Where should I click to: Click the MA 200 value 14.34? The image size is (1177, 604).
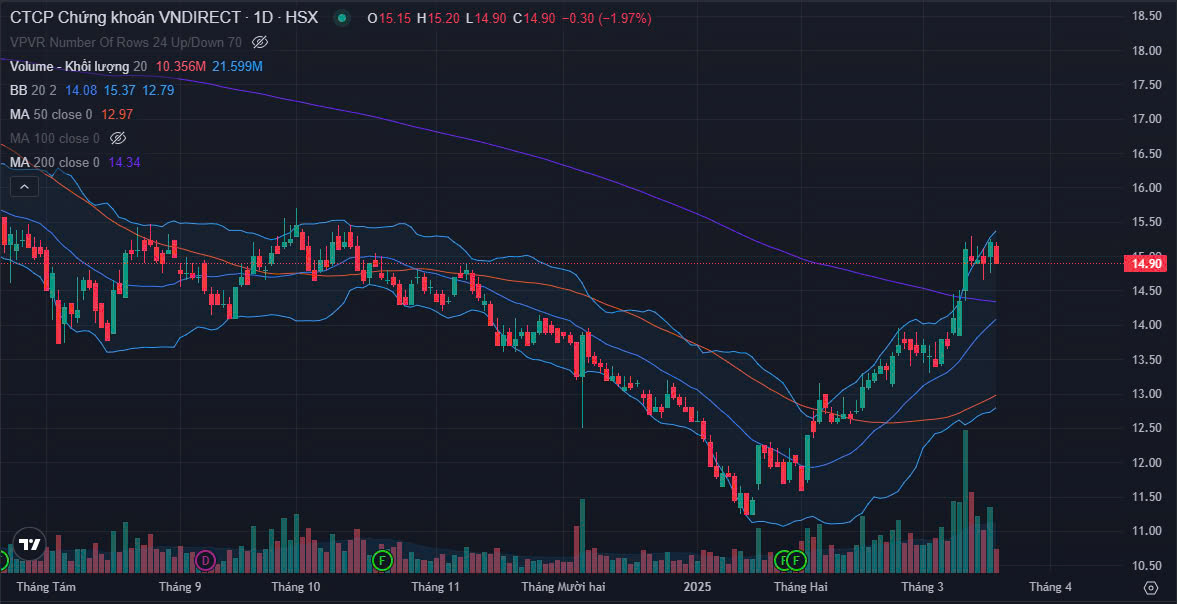point(125,162)
